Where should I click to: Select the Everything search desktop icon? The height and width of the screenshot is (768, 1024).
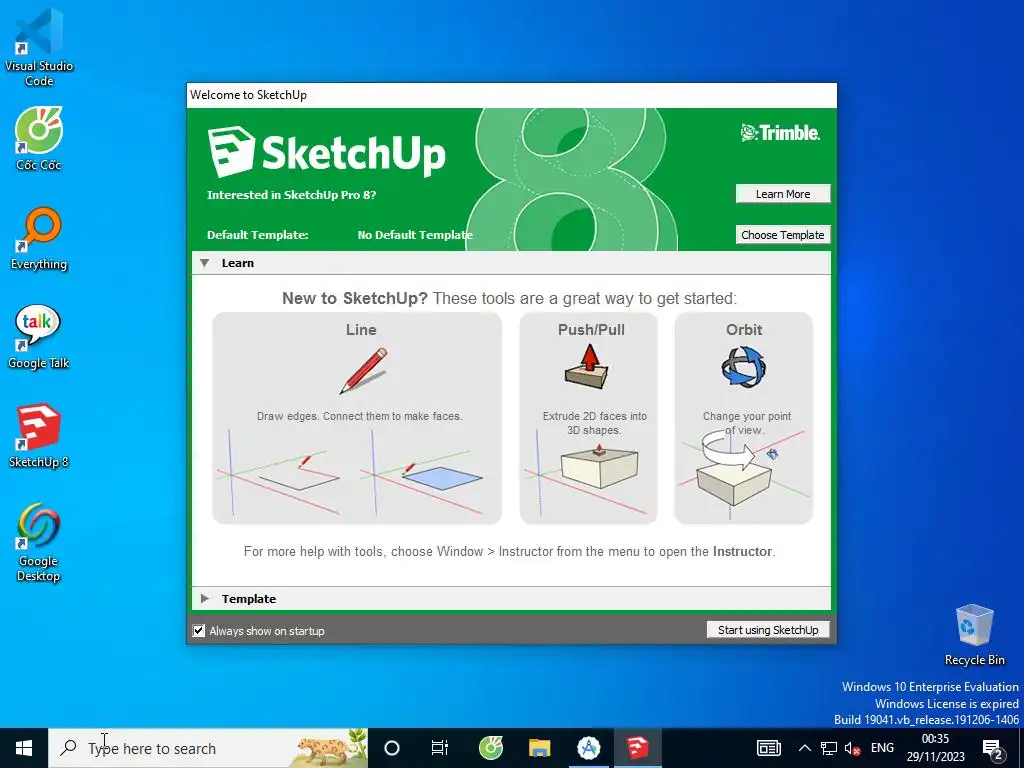[x=39, y=238]
